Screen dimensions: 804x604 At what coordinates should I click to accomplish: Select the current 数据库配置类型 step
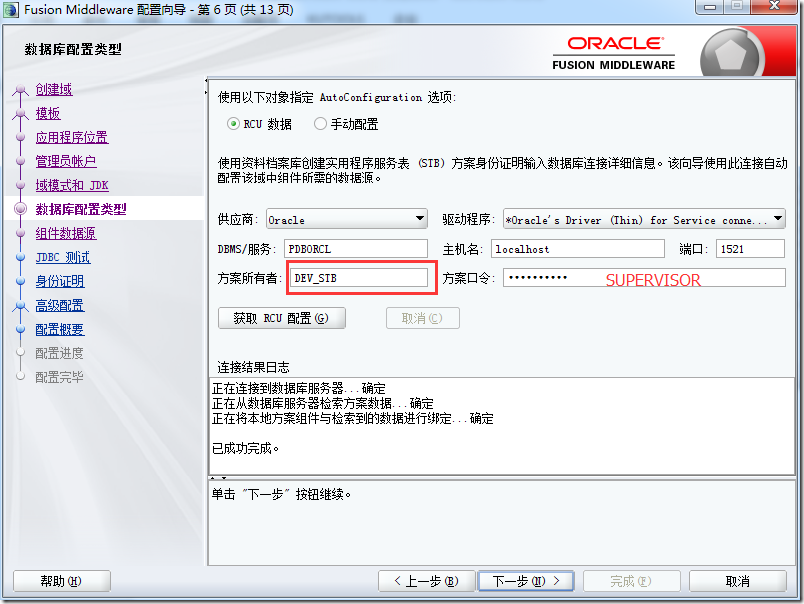[81, 209]
